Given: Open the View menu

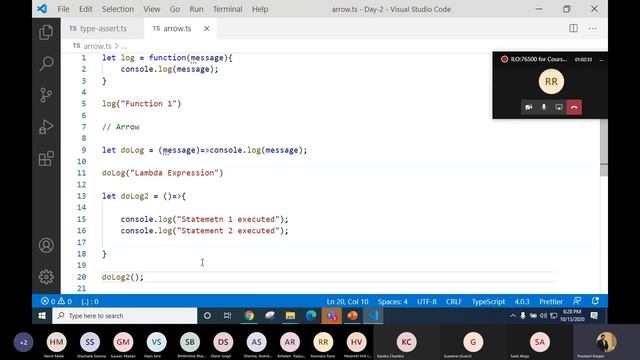Looking at the screenshot, I should (151, 9).
